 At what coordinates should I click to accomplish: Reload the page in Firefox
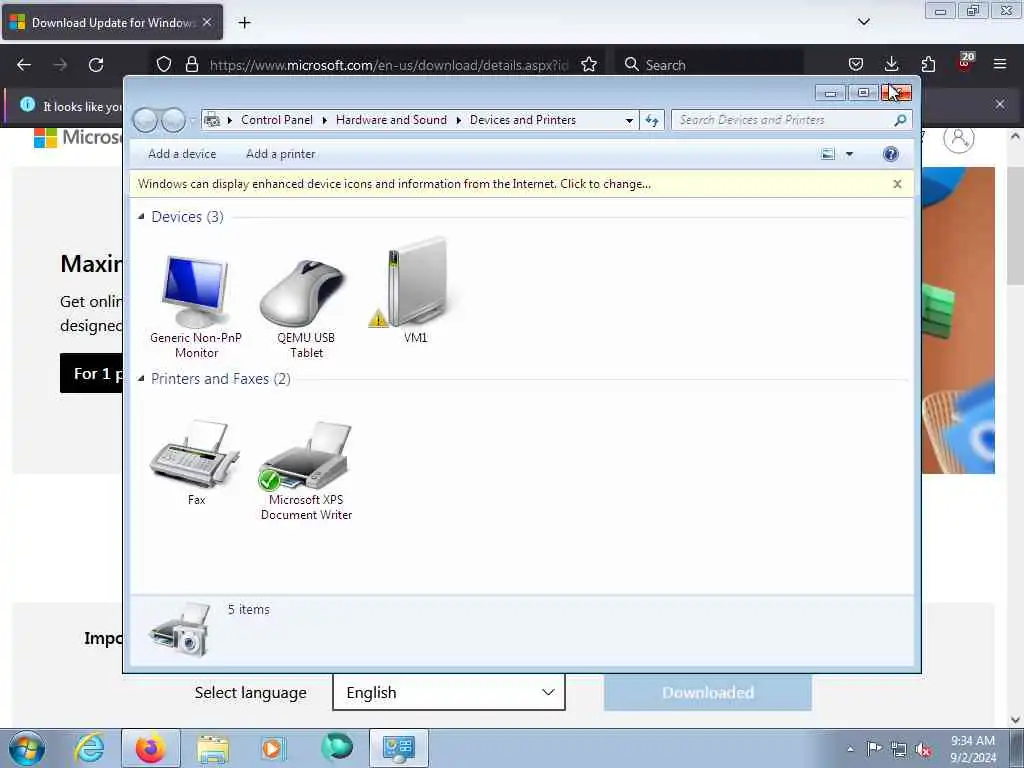96,65
